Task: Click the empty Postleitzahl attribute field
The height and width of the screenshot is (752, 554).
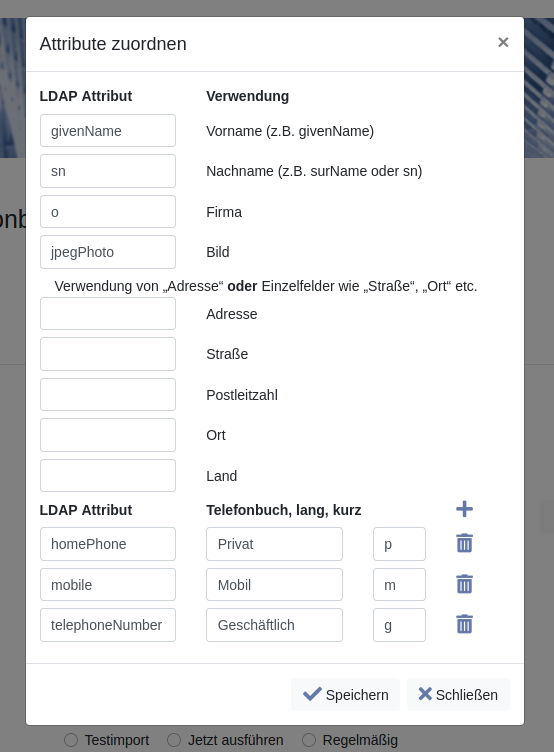Action: click(108, 395)
